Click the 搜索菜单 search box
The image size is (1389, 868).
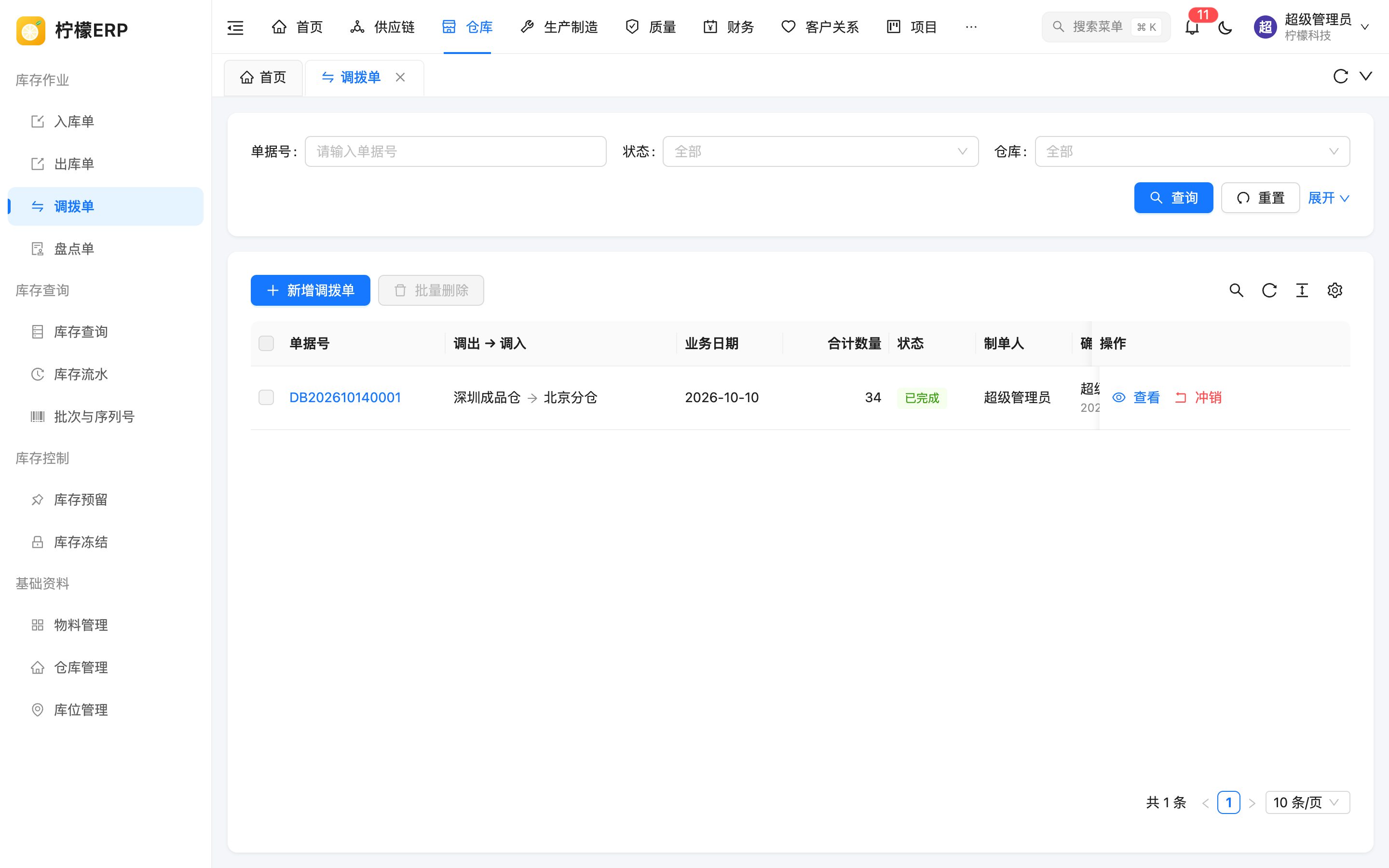(x=1106, y=27)
